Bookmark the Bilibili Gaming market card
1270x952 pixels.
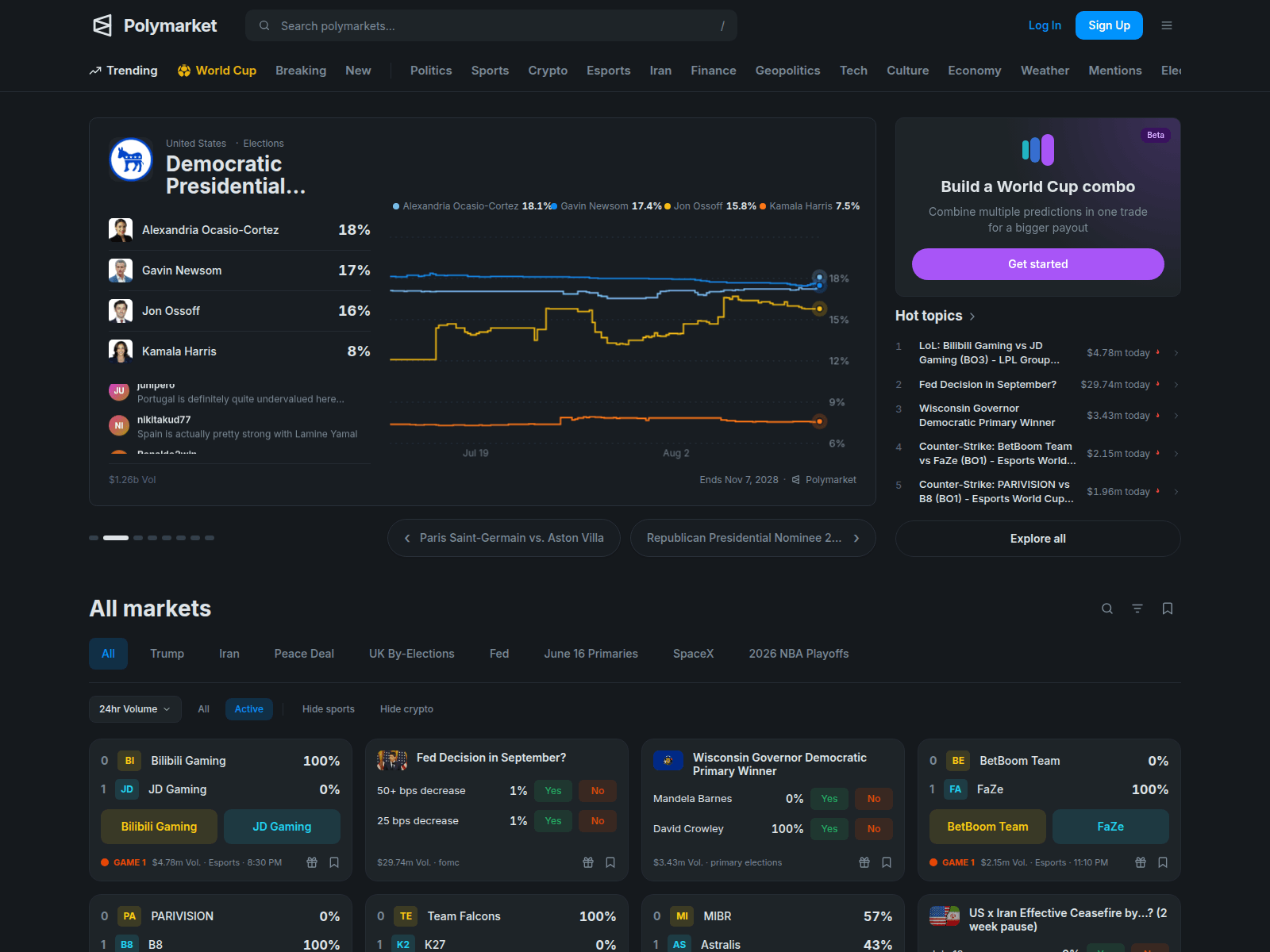point(334,862)
